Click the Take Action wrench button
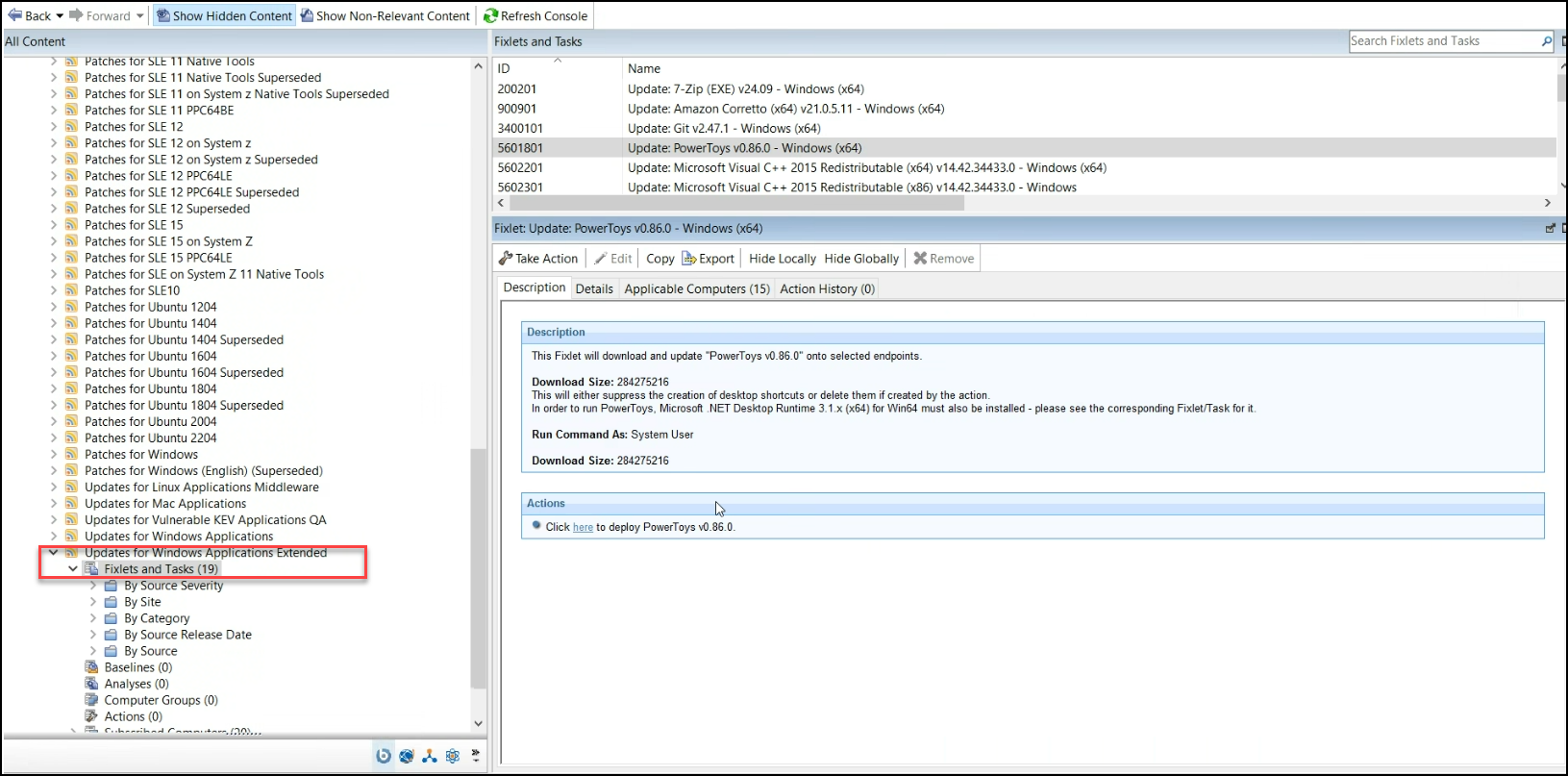Image resolution: width=1568 pixels, height=776 pixels. pyautogui.click(x=538, y=259)
